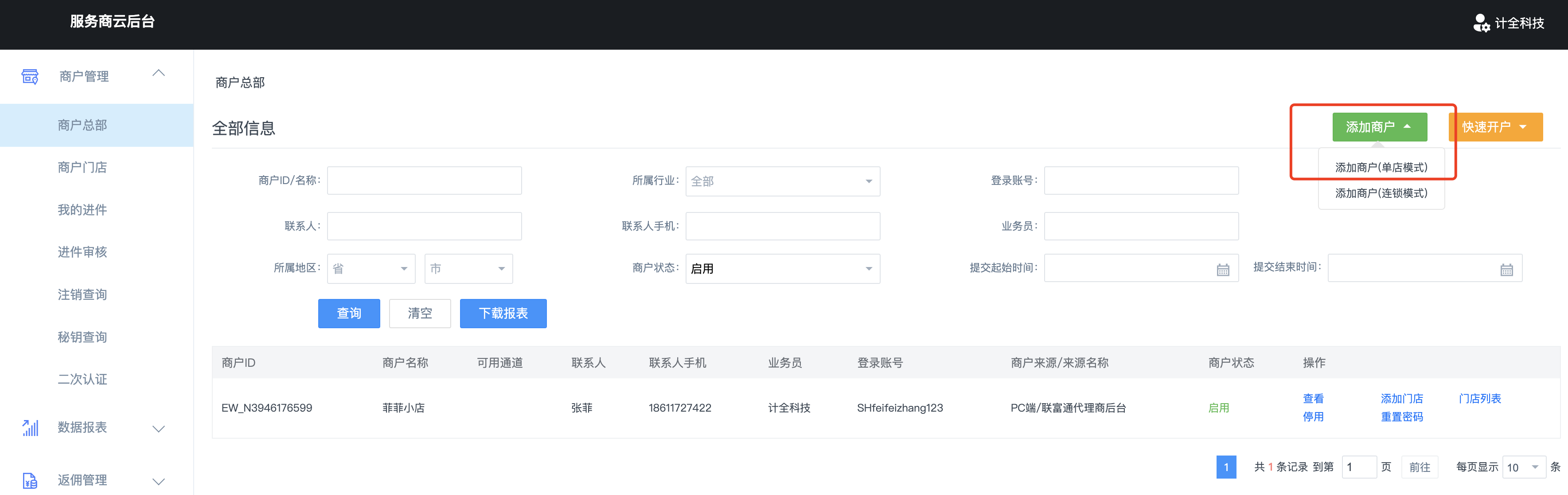The width and height of the screenshot is (1568, 495).
Task: Open the 商户状态 dropdown showing 启用
Action: click(782, 268)
